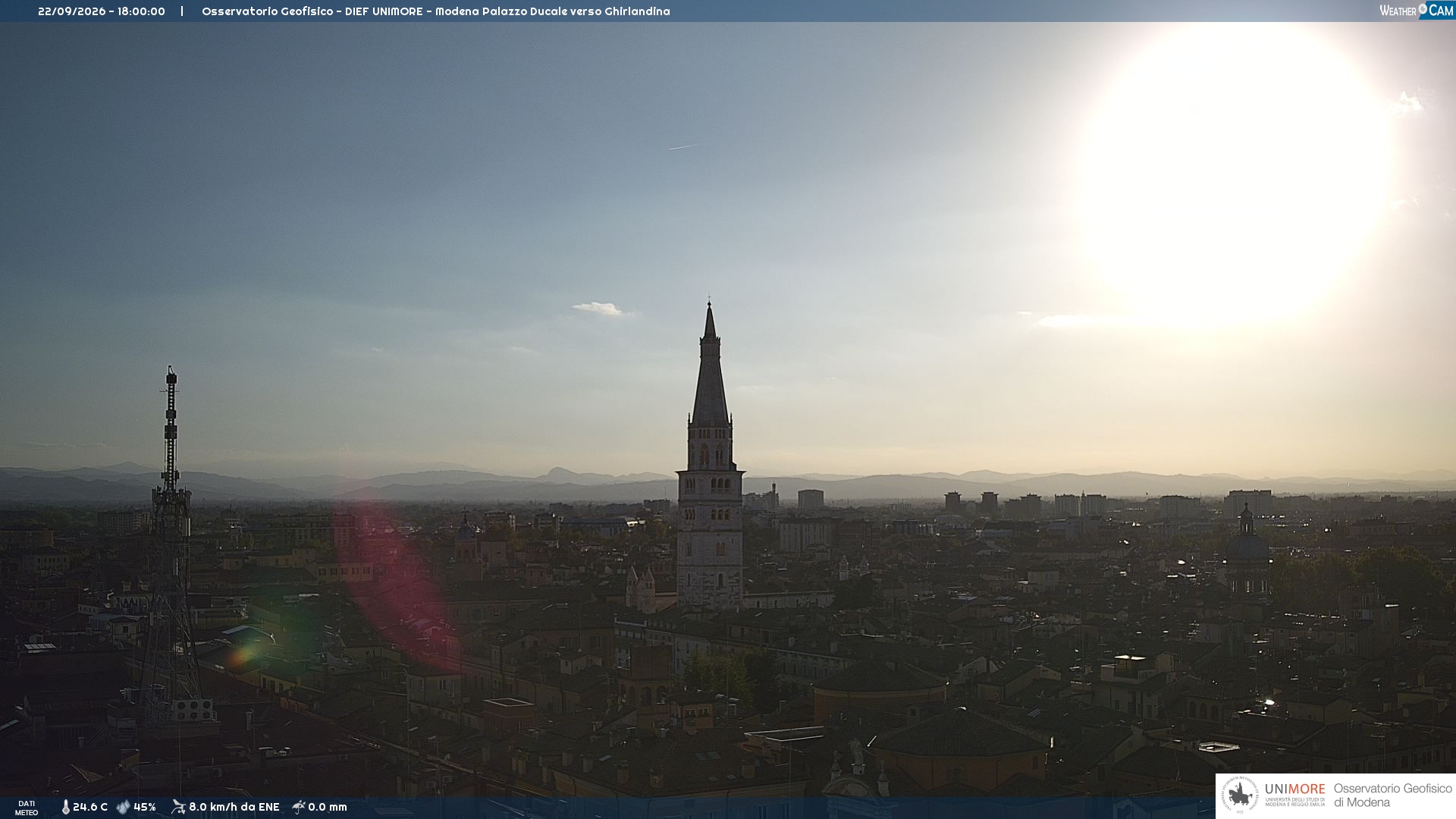Click Osservatorio Geofisico di Modena text
The height and width of the screenshot is (819, 1456).
tap(1392, 795)
